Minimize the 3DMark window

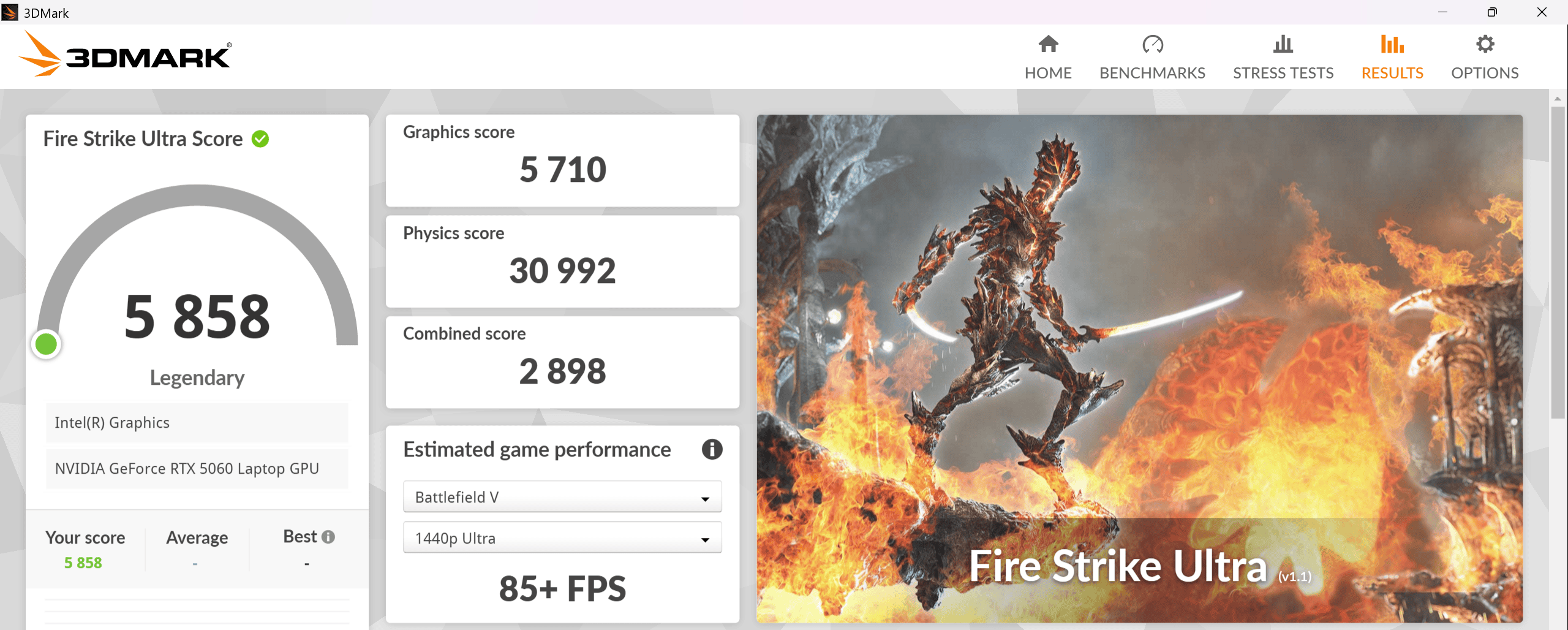1442,12
